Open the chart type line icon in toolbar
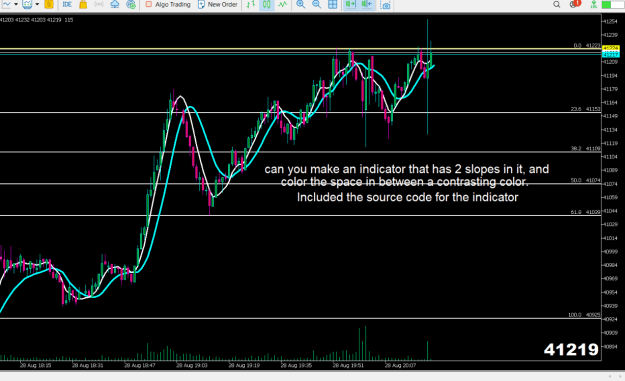Screen dimensions: 625x381 click(6, 4)
